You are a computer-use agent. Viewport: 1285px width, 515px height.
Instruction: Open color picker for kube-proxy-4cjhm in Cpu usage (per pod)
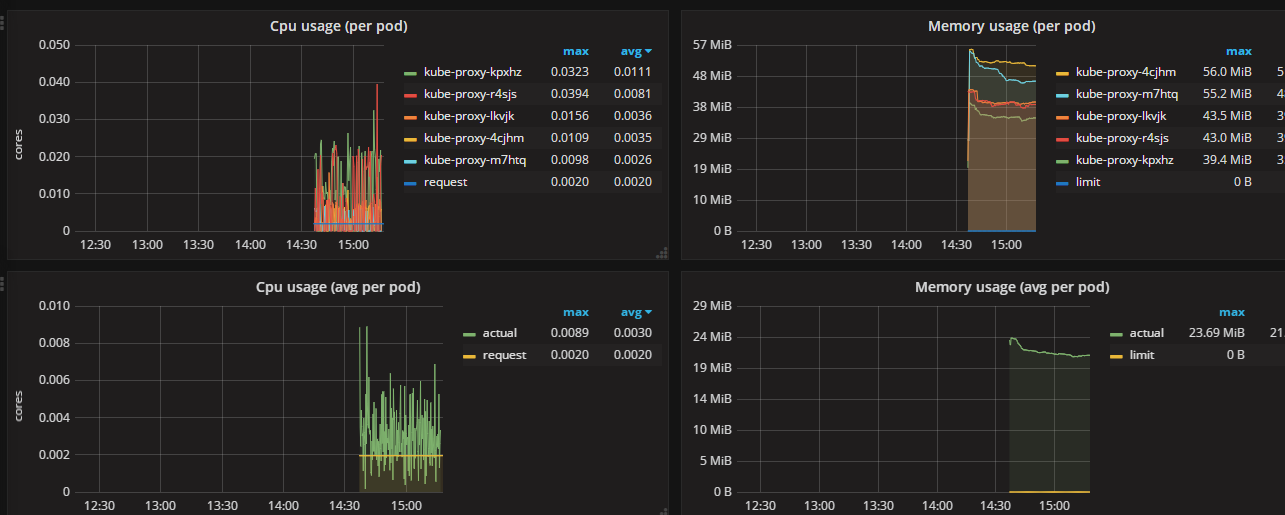click(410, 139)
